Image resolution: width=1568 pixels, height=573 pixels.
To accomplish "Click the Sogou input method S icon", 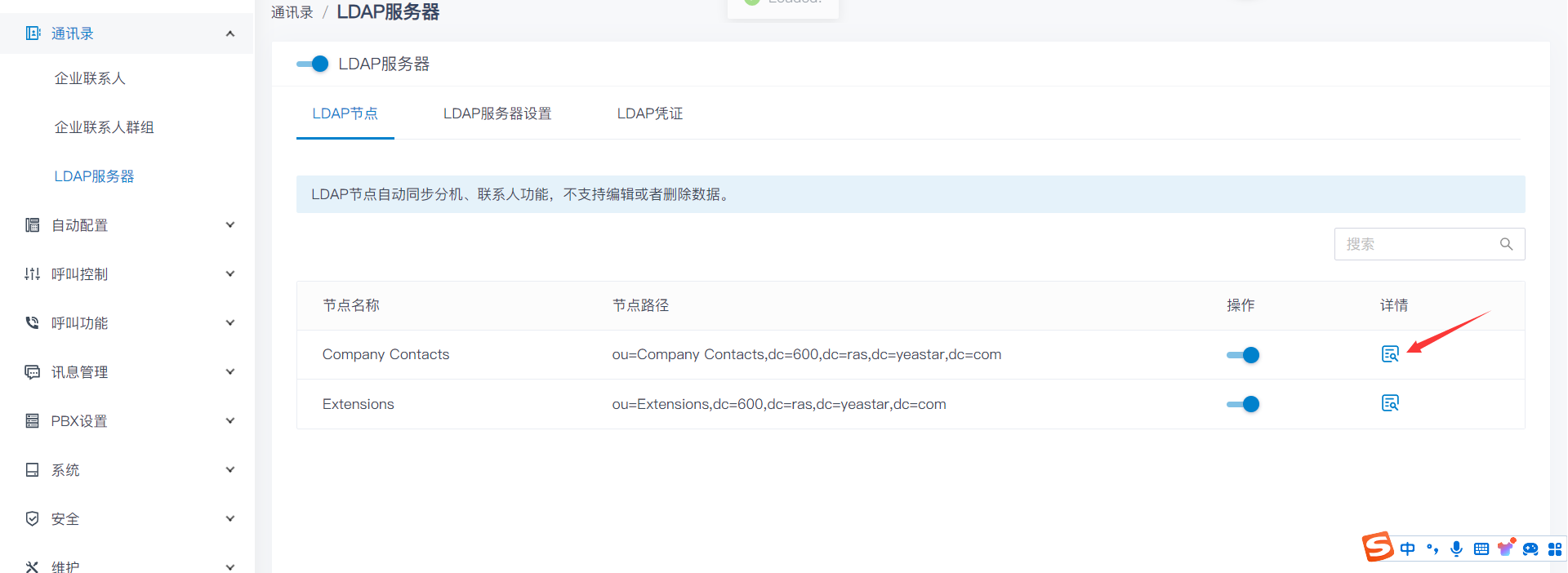I will point(1378,547).
